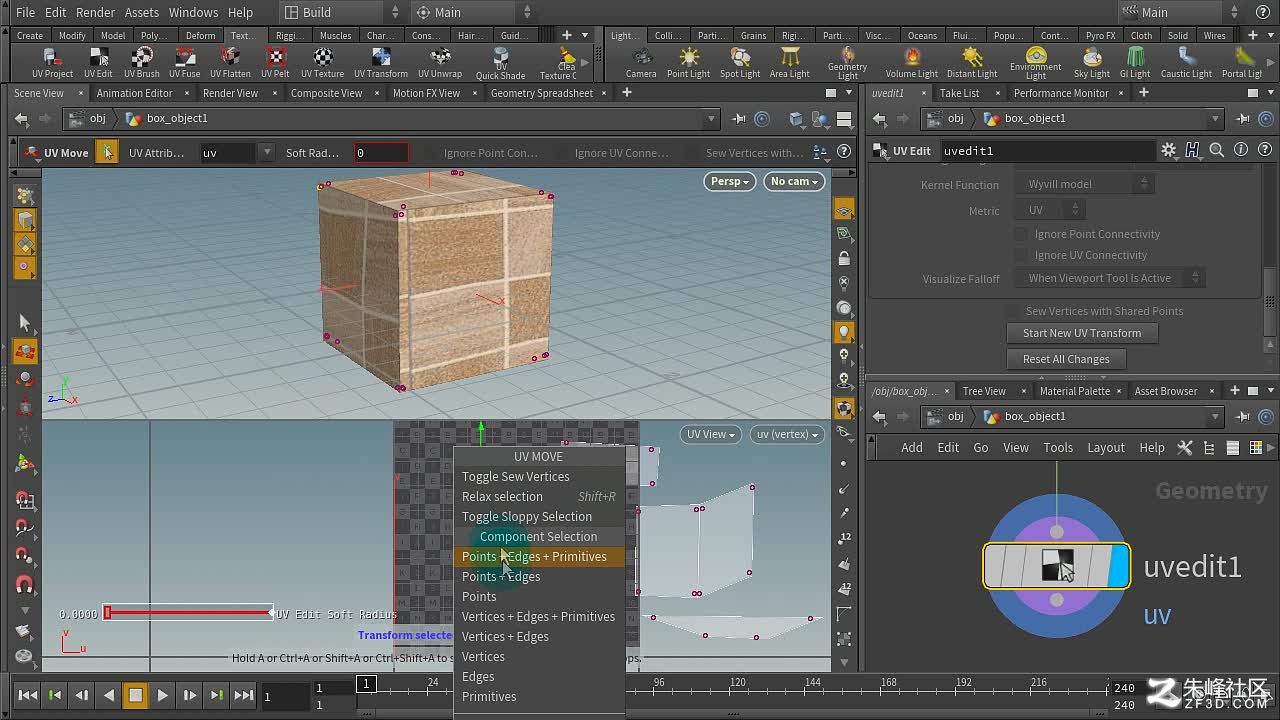Viewport: 1280px width, 720px height.
Task: Add a Sky Light from the shelf
Action: coord(1092,63)
